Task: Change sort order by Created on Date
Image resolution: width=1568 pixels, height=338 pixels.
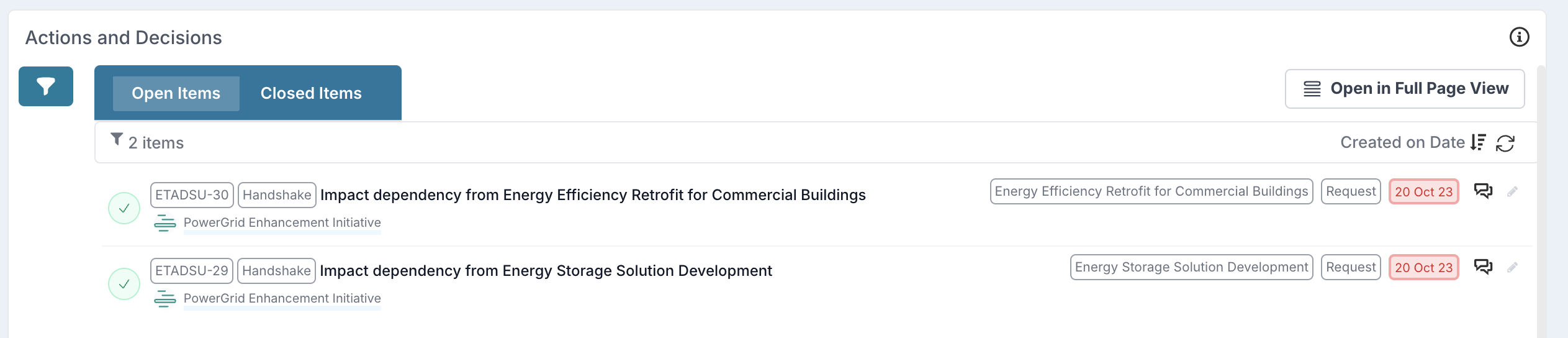Action: 1402,142
